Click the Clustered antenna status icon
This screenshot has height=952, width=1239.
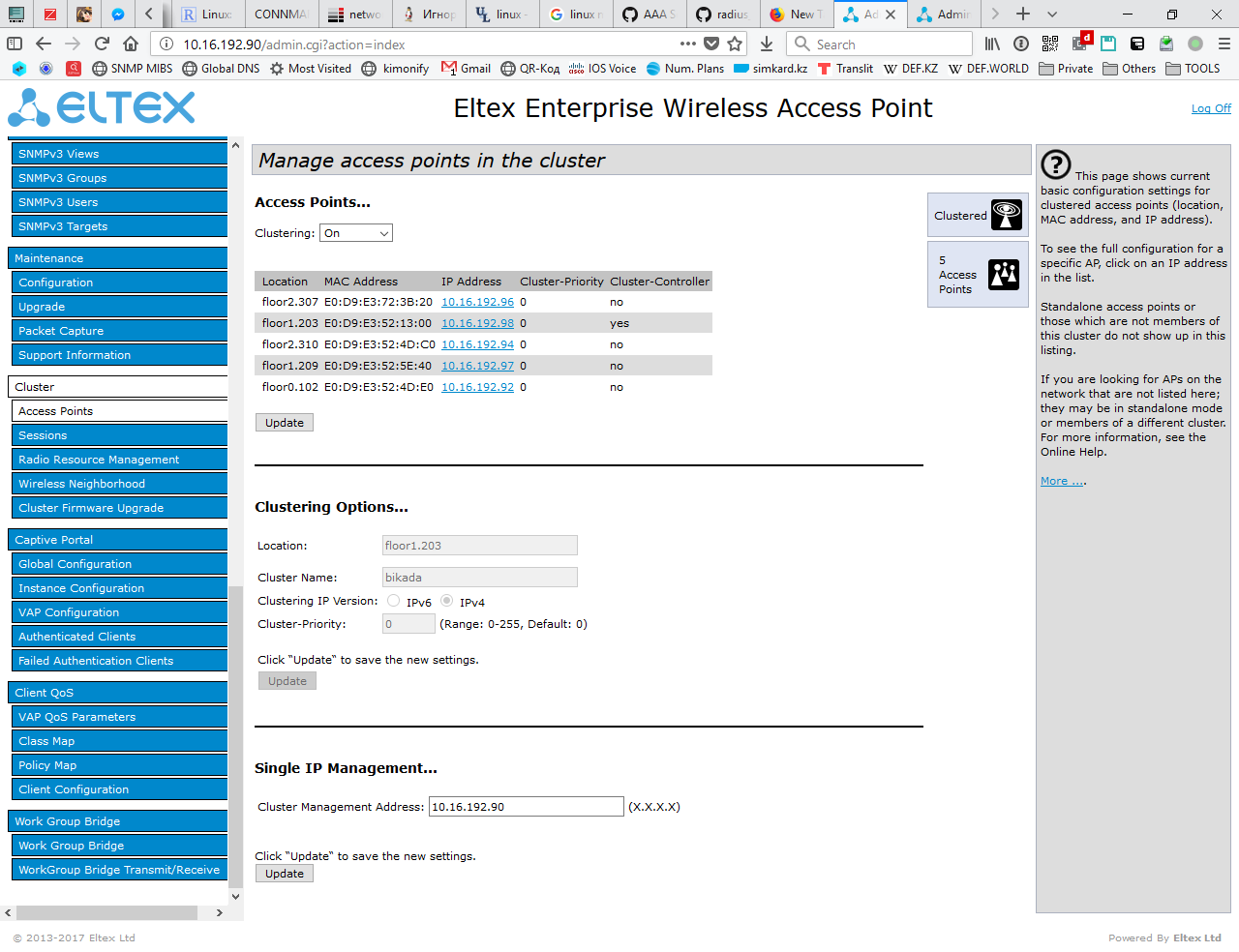coord(1007,215)
